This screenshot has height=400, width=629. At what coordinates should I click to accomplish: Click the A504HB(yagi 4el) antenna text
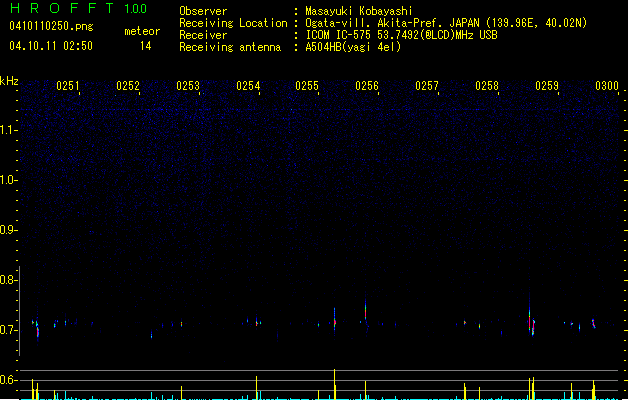(353, 47)
